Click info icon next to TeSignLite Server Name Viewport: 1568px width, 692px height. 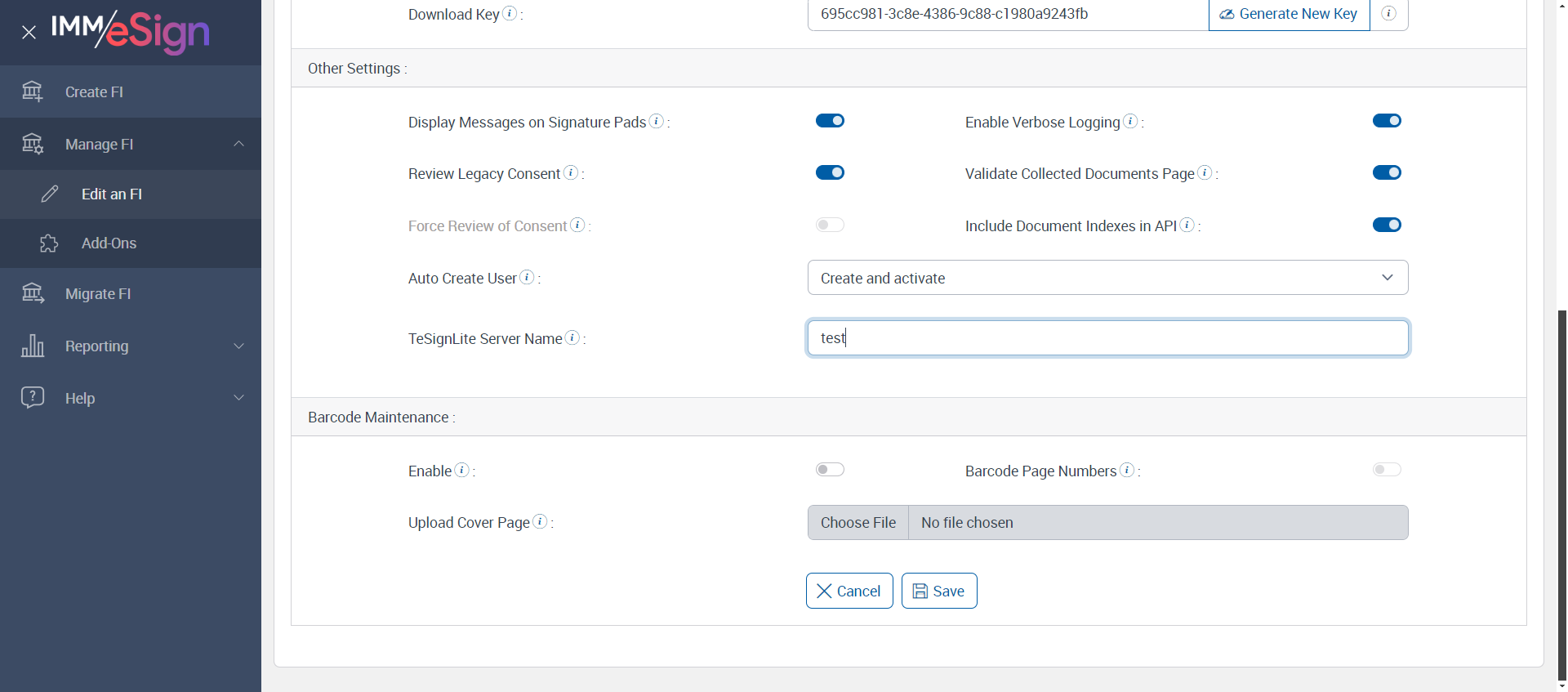click(572, 337)
